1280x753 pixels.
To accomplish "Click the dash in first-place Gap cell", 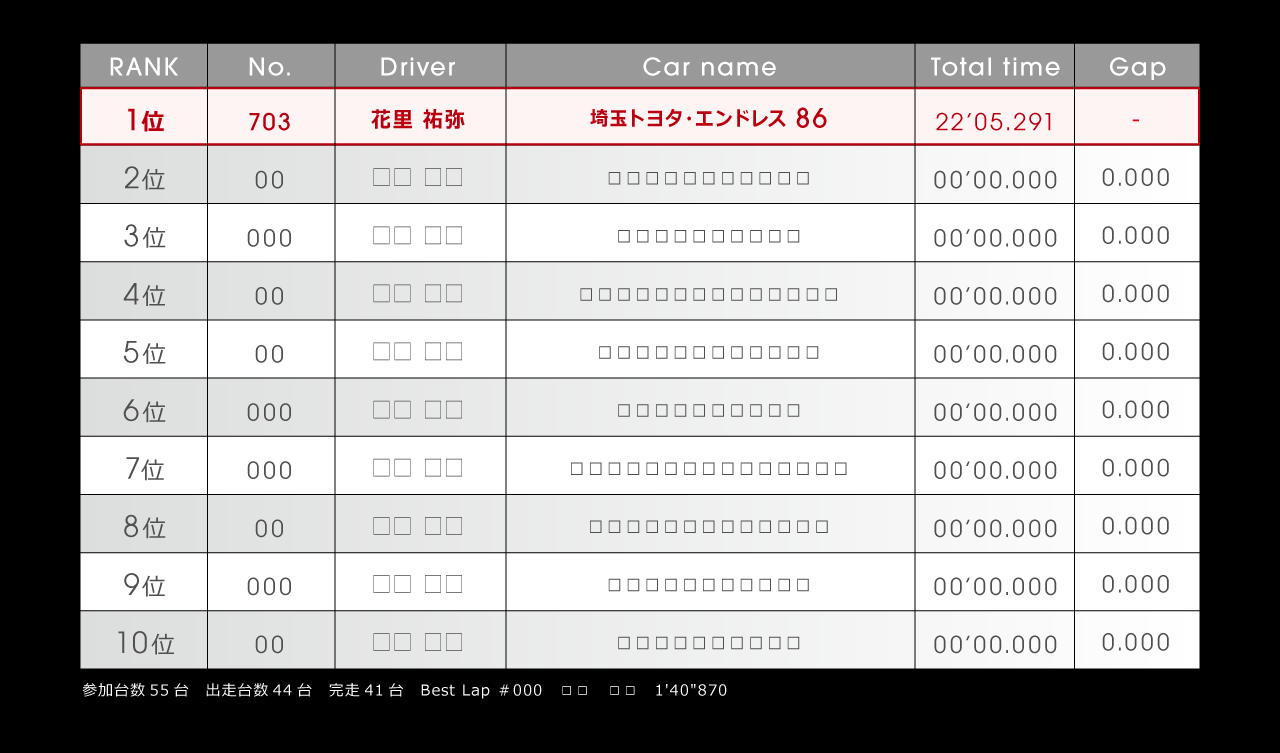I will point(1136,121).
